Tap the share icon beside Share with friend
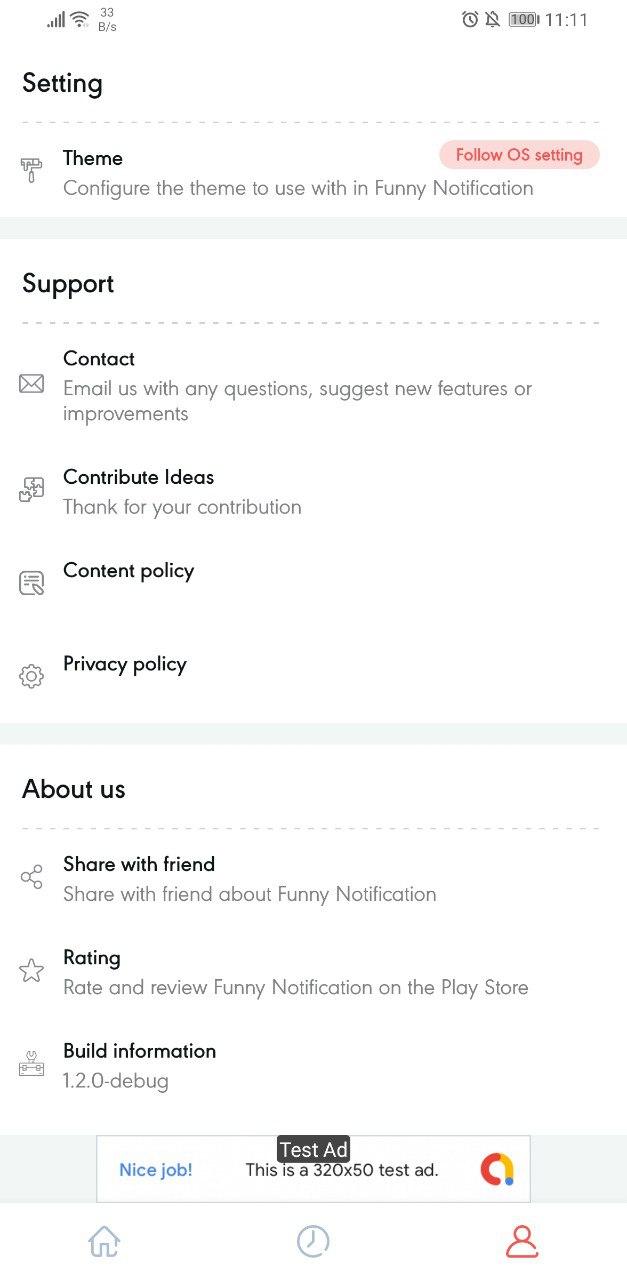 [32, 878]
